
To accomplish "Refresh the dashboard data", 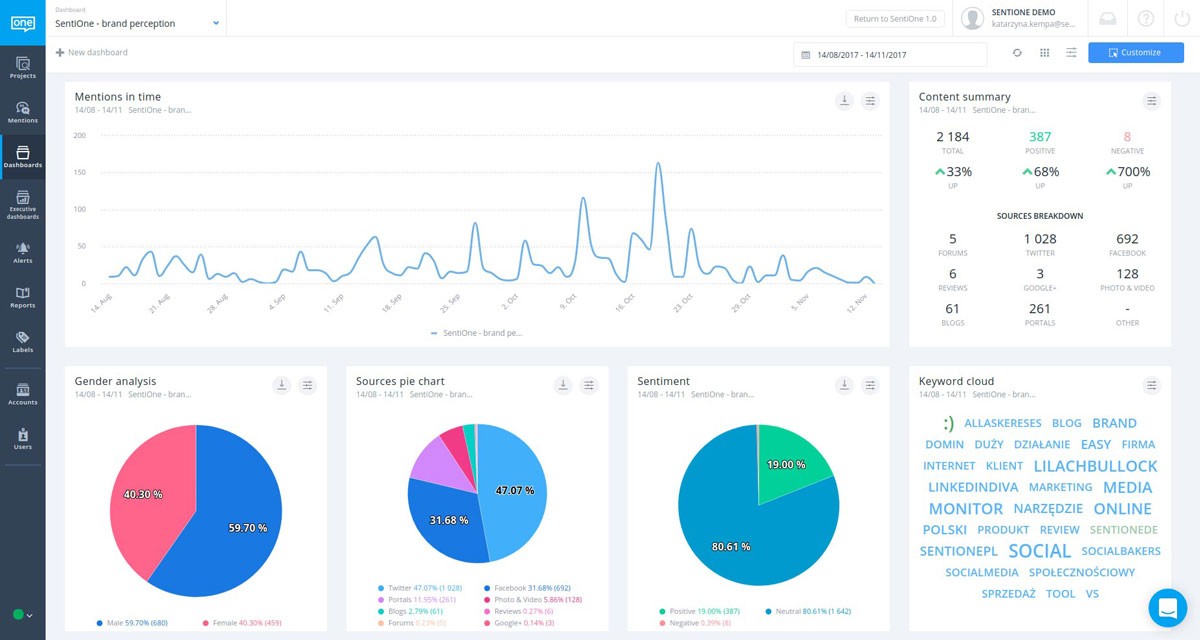I will [1017, 52].
